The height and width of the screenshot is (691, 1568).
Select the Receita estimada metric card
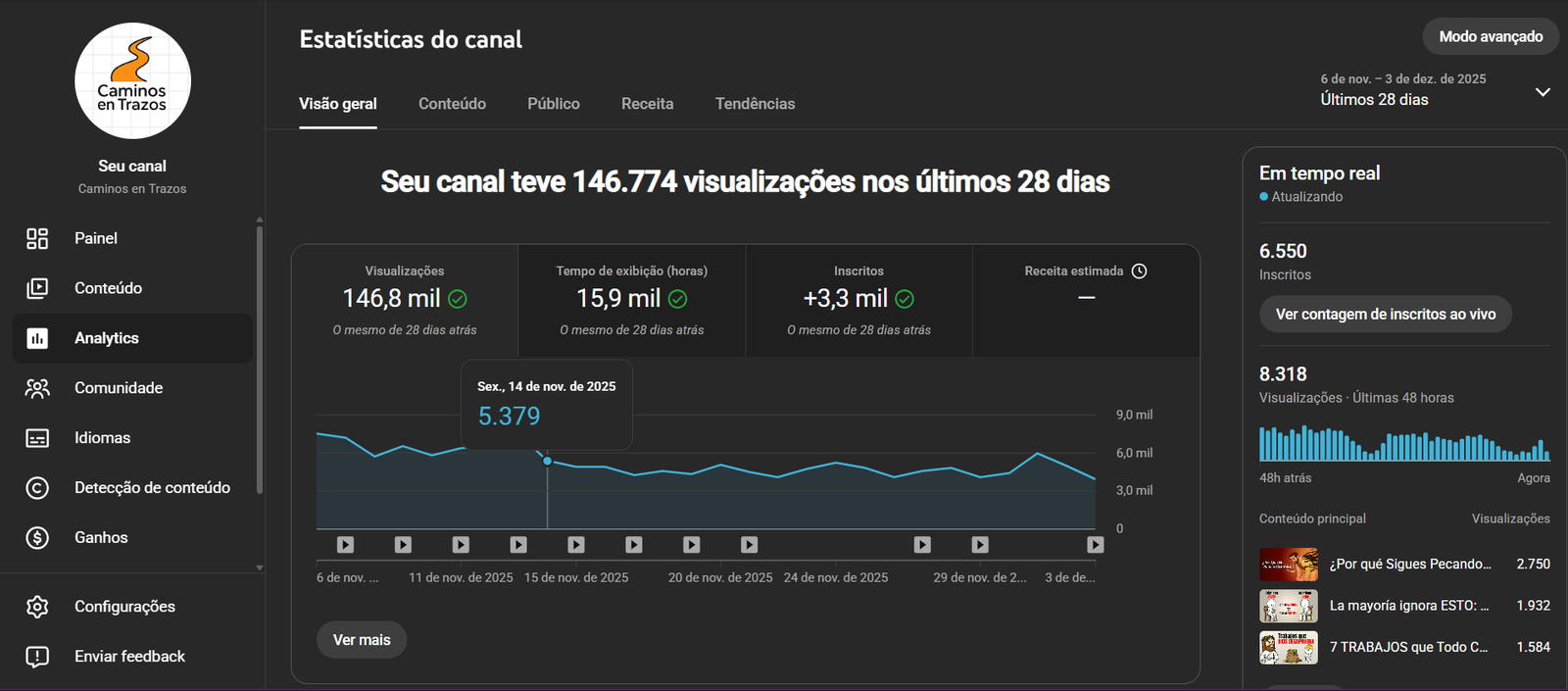pyautogui.click(x=1086, y=300)
